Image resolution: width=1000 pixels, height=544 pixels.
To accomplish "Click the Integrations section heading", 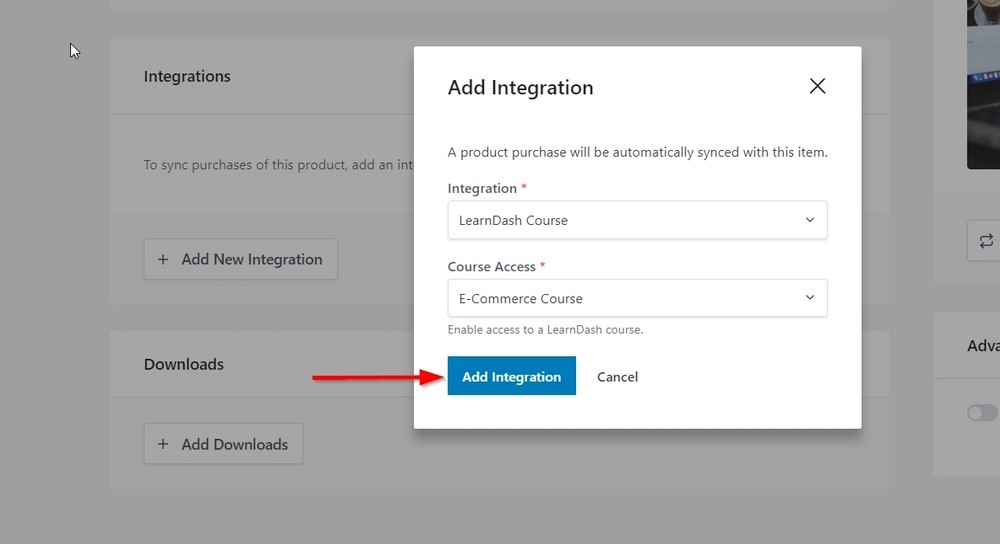I will (x=187, y=77).
